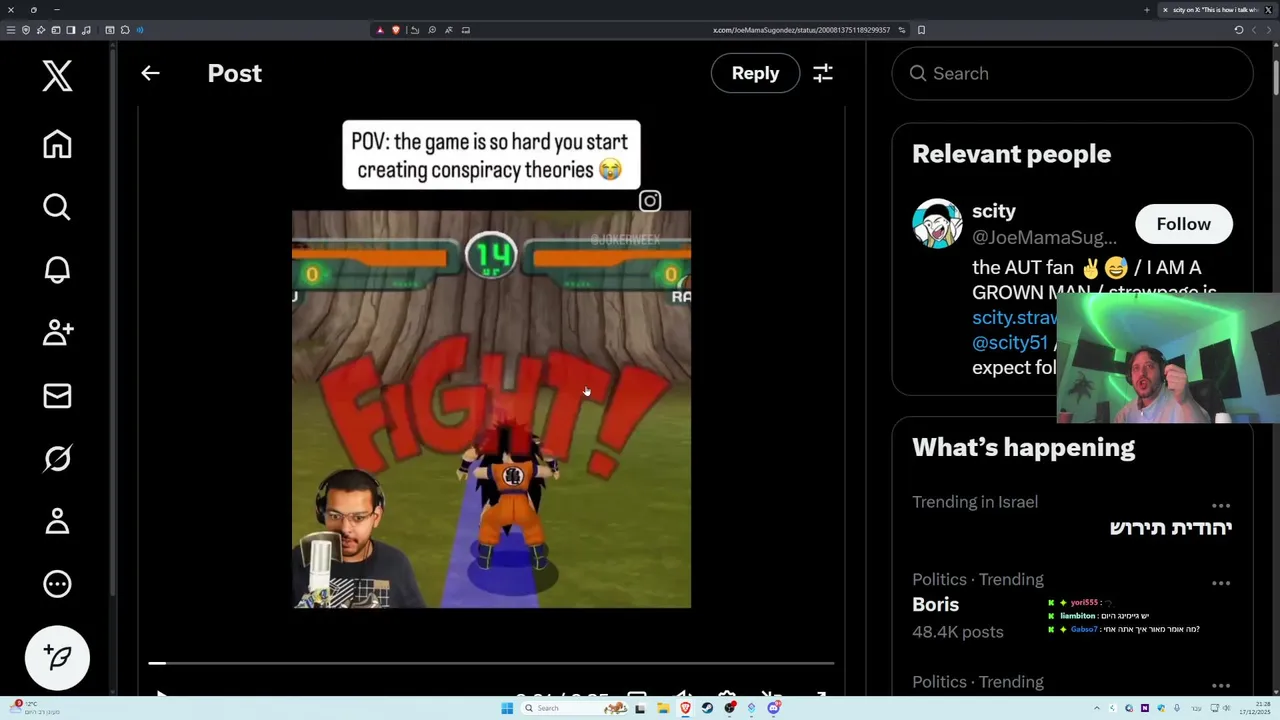Click the browser address bar URL

(801, 30)
